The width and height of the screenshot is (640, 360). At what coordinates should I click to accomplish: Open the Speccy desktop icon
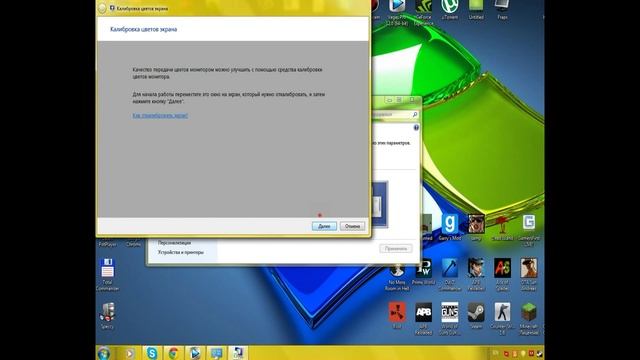107,315
